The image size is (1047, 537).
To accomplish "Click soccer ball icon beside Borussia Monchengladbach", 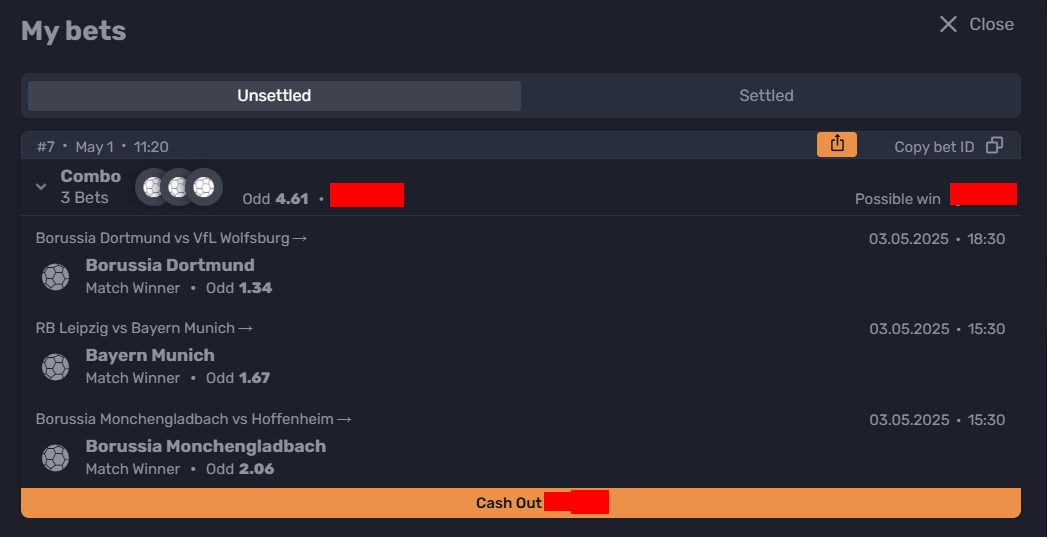I will point(55,458).
